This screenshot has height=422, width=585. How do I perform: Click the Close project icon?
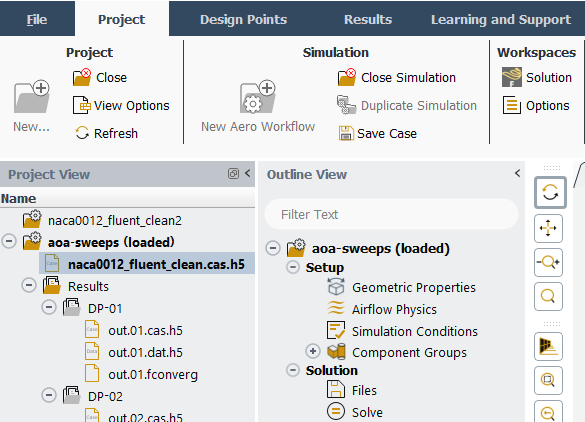point(82,77)
